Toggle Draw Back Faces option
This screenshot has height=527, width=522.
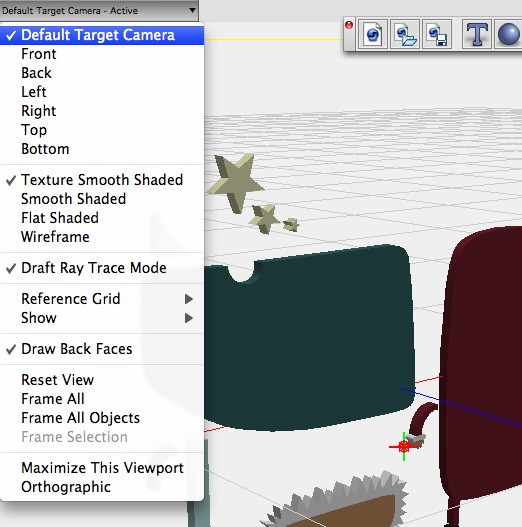click(102, 349)
